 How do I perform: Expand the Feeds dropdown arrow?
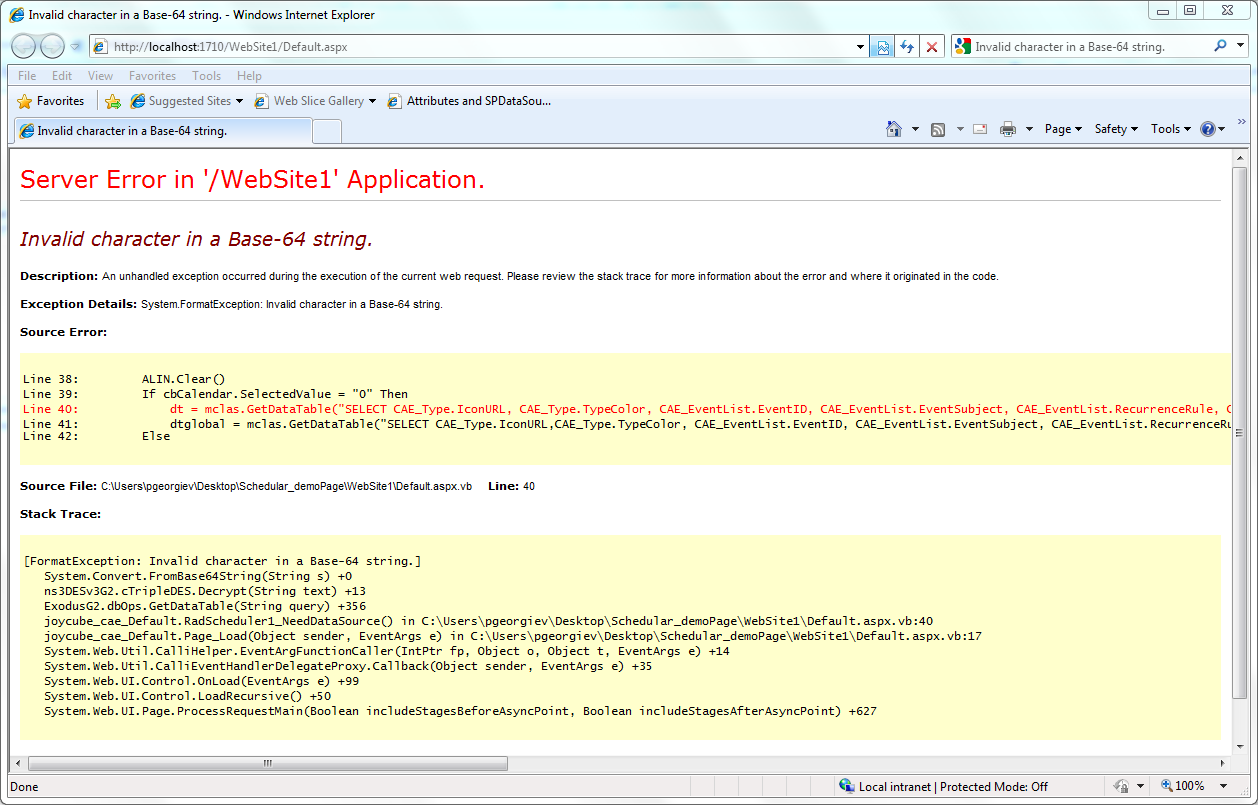point(960,129)
